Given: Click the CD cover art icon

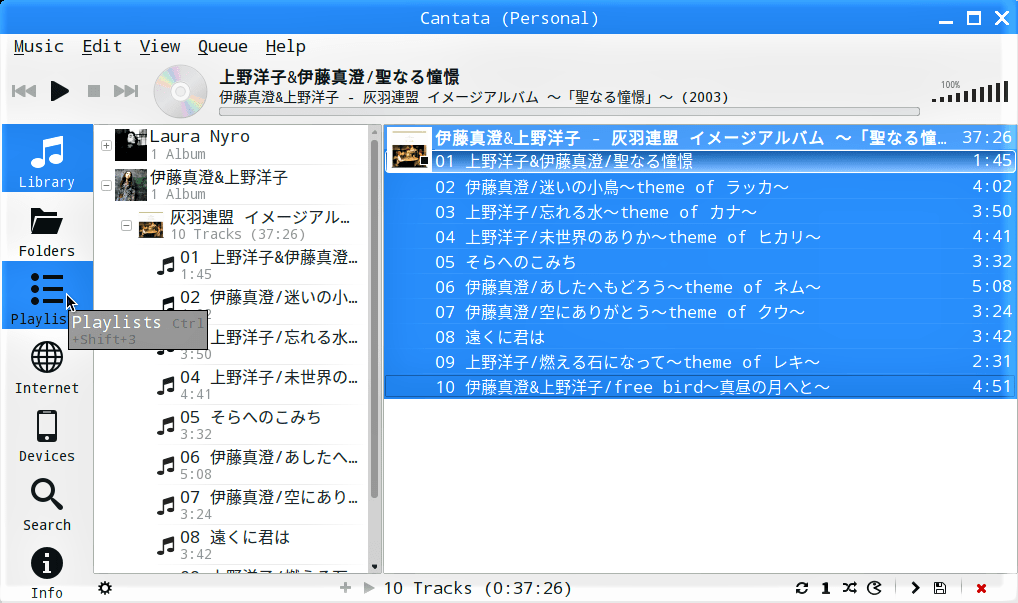Looking at the screenshot, I should 180,91.
